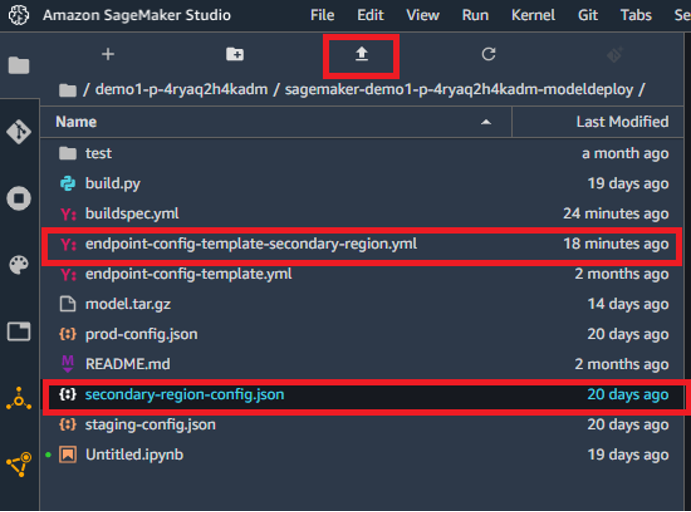Open the Kernel menu
The height and width of the screenshot is (512, 691).
pos(533,15)
